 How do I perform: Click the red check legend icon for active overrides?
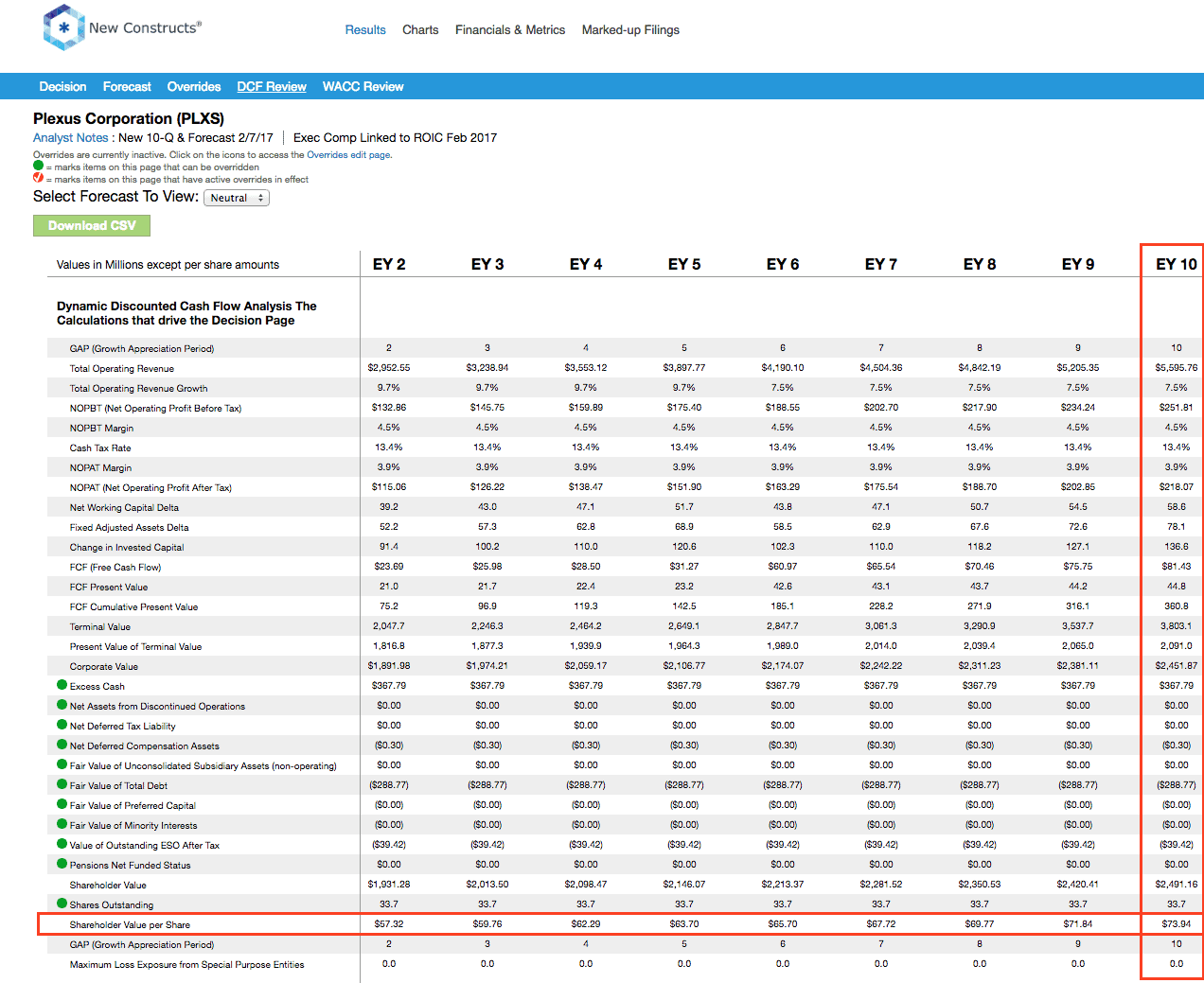coord(38,178)
